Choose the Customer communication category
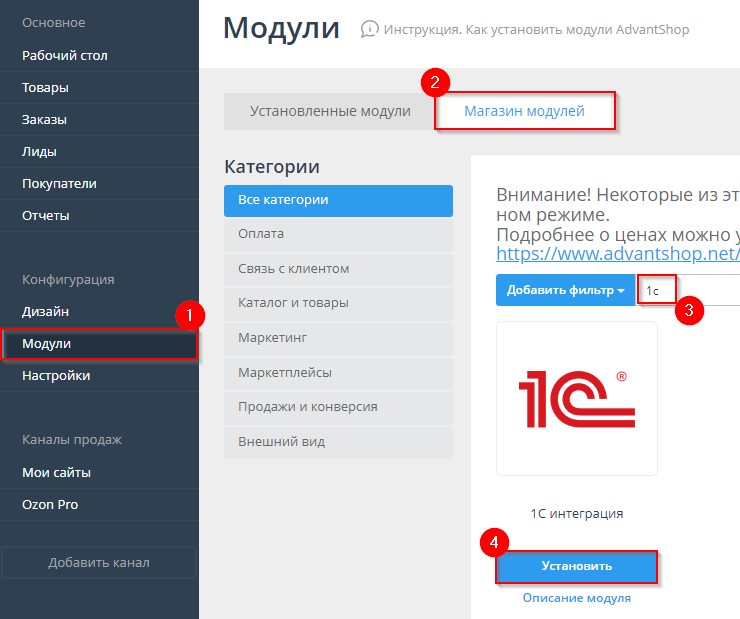Image resolution: width=740 pixels, height=619 pixels. (338, 269)
